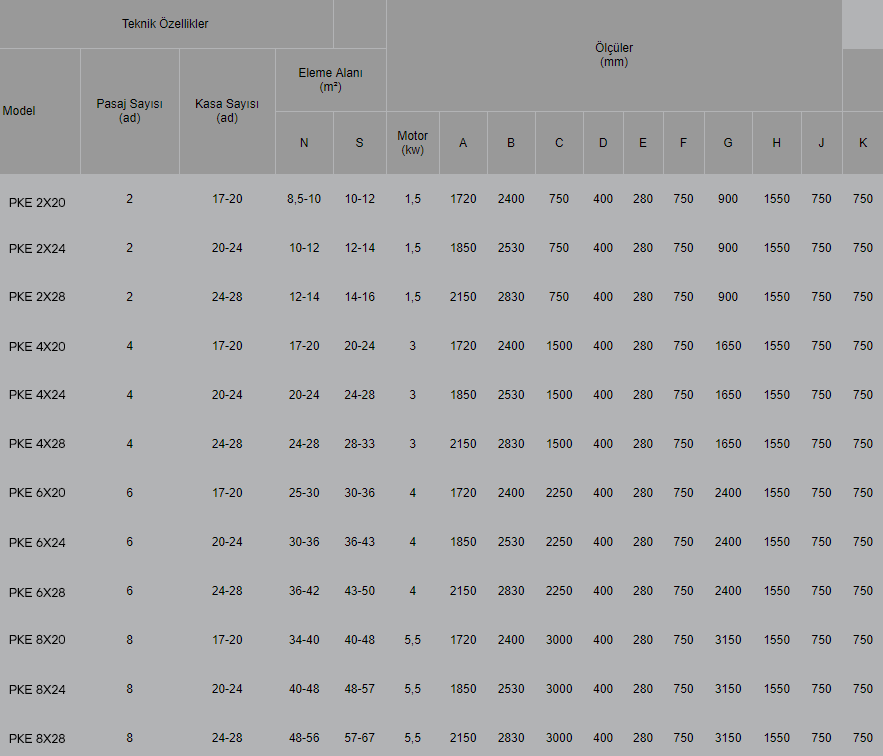Select the 8,5-10 value in N column
This screenshot has height=756, width=883.
tap(304, 199)
